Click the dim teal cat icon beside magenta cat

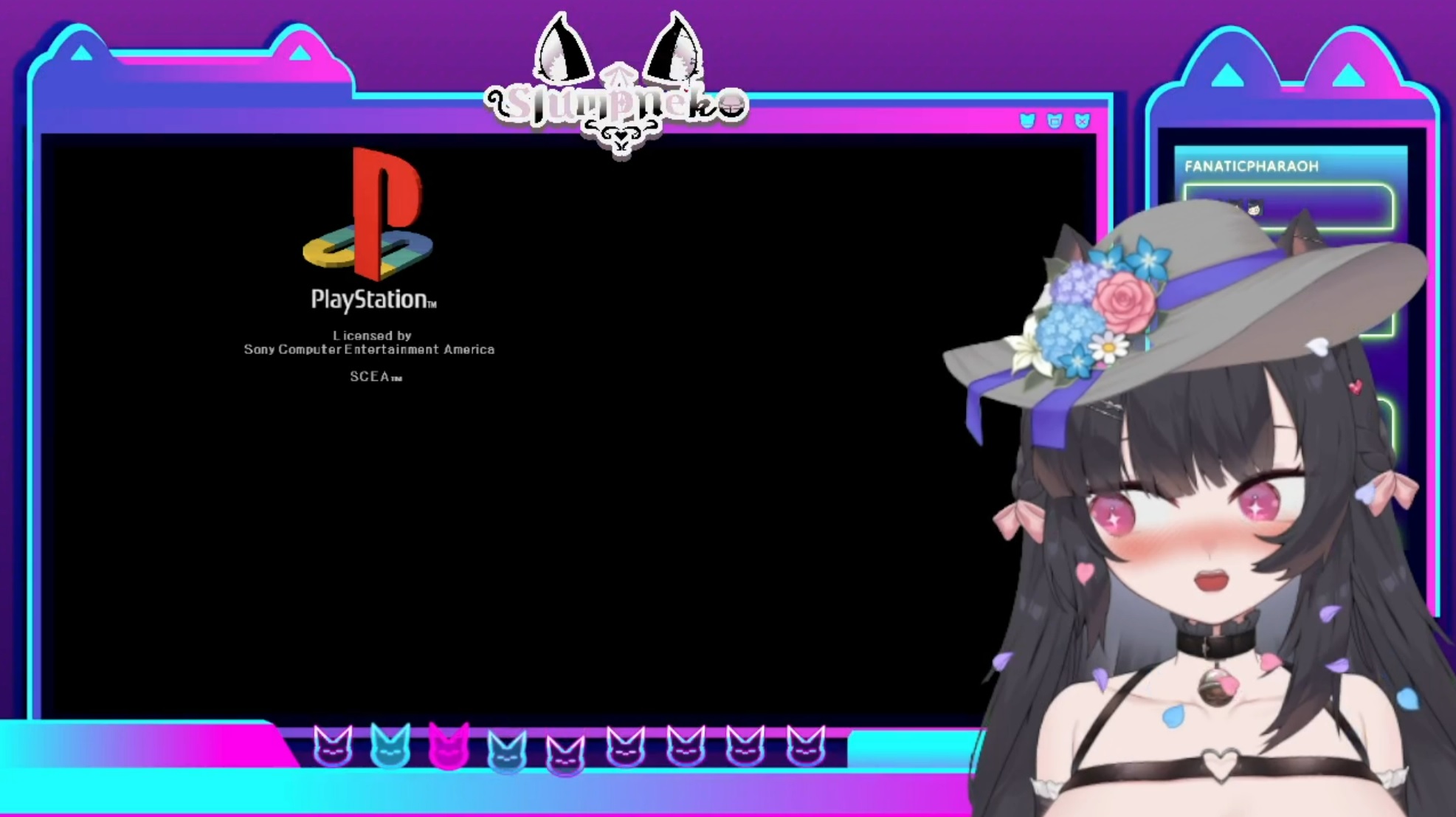(507, 751)
